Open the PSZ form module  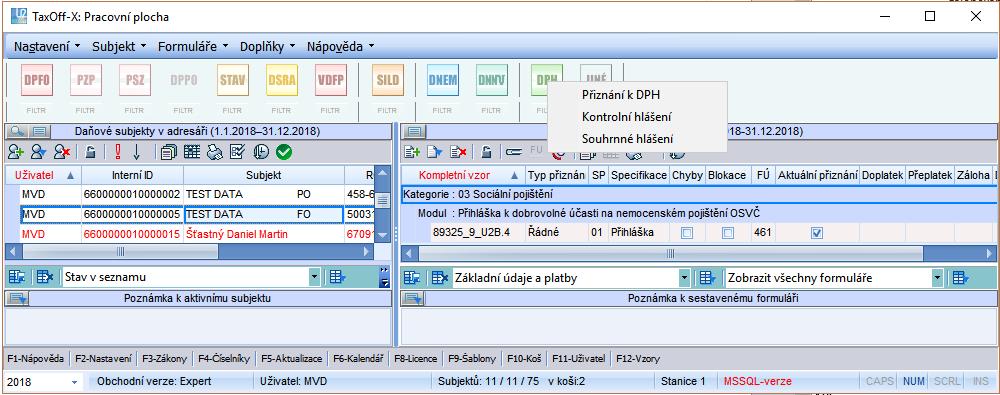coord(135,80)
